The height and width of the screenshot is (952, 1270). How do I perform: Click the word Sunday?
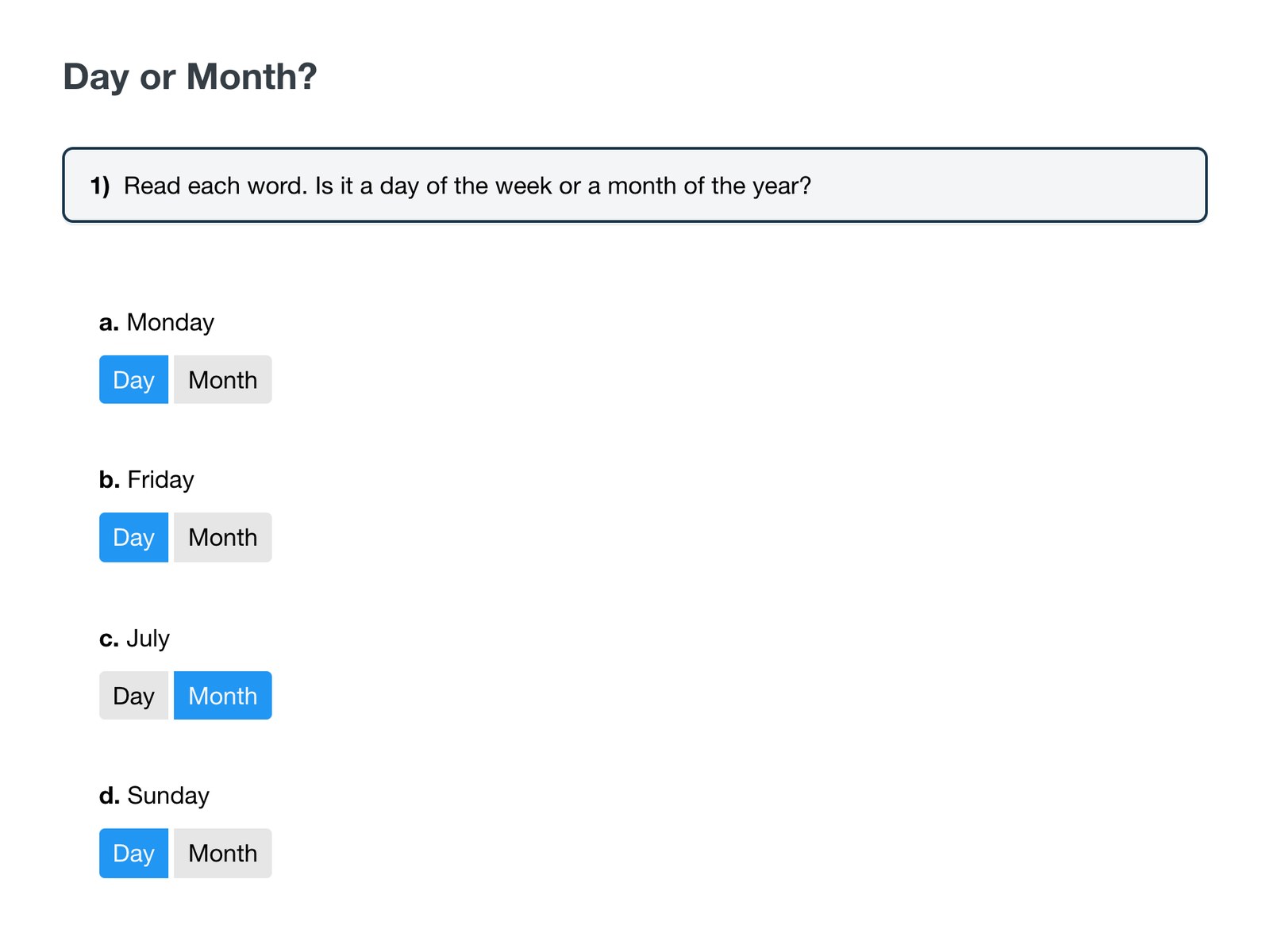pyautogui.click(x=168, y=796)
